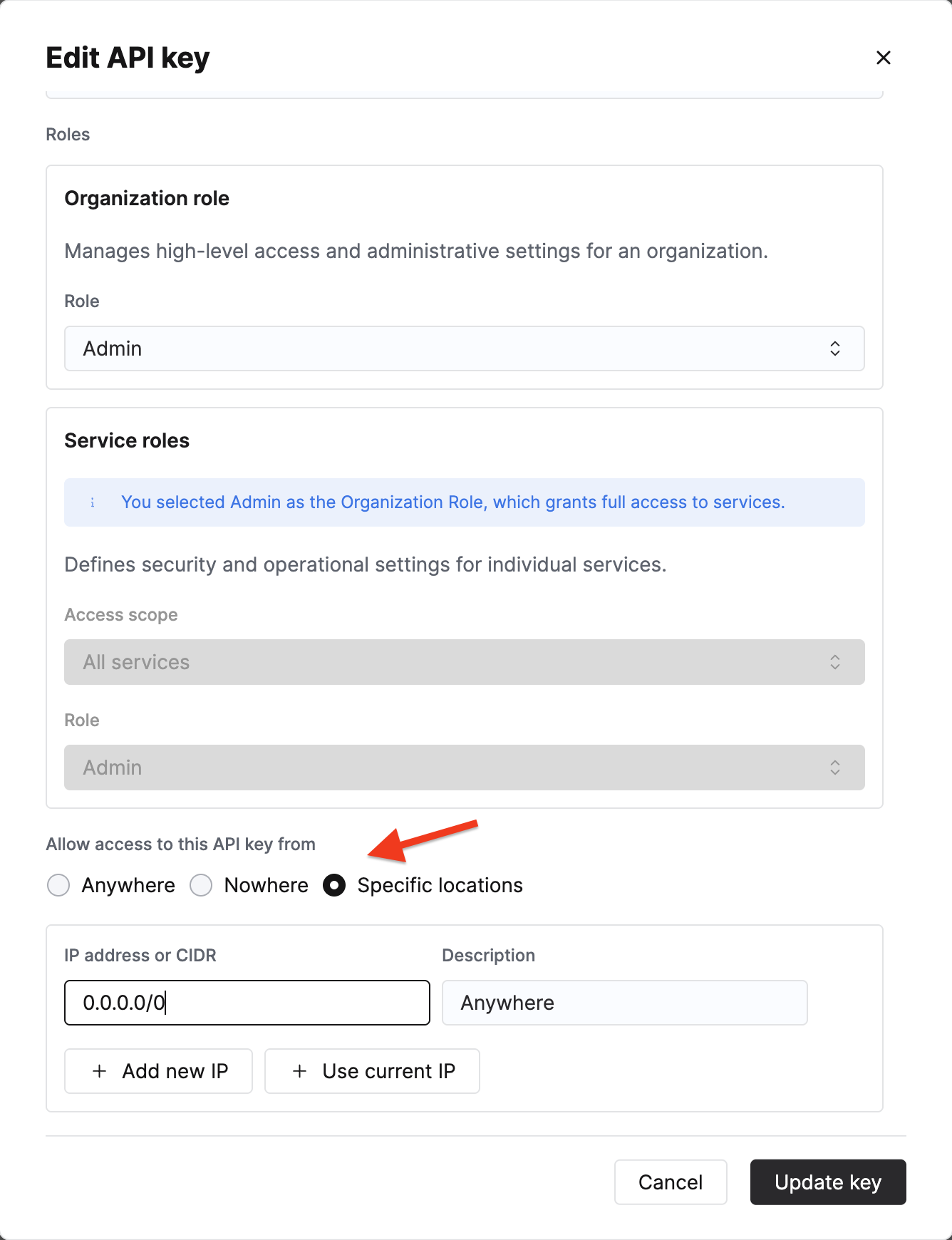Click the Cancel button
Image resolution: width=952 pixels, height=1240 pixels.
click(x=671, y=1182)
